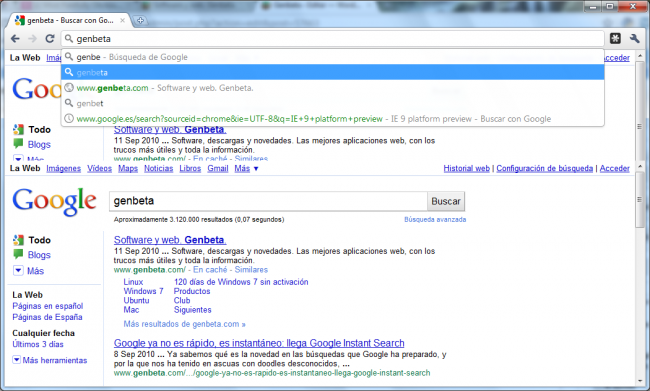The image size is (650, 391).
Task: Open the Siguientes sitelink
Action: pos(192,310)
